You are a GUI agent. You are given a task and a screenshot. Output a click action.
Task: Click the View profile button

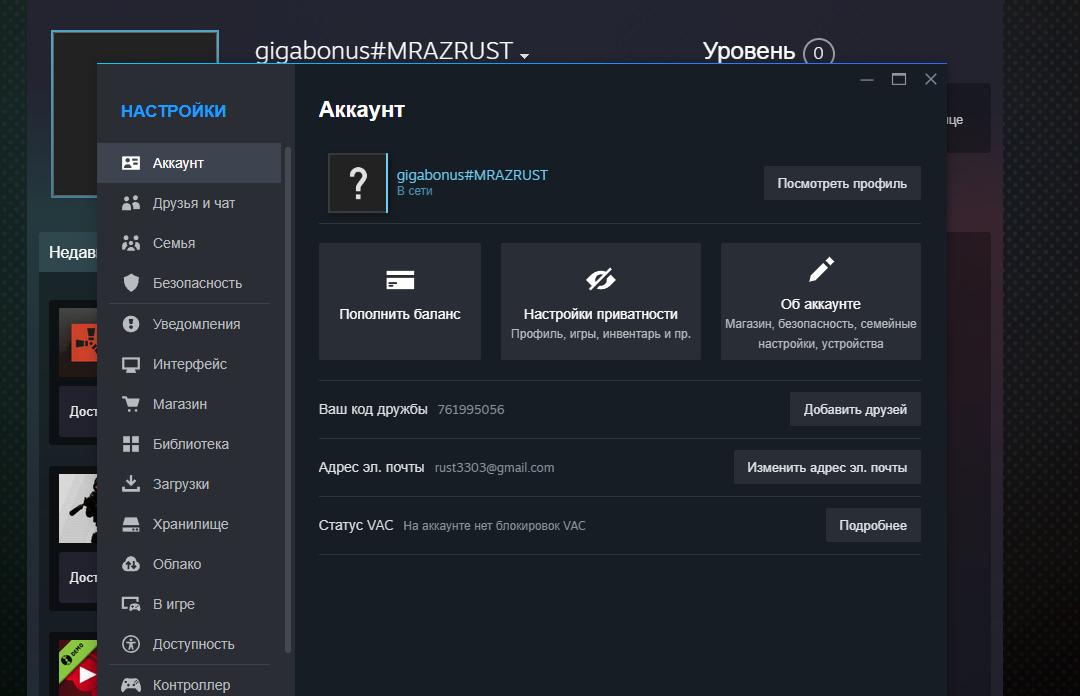(x=842, y=183)
